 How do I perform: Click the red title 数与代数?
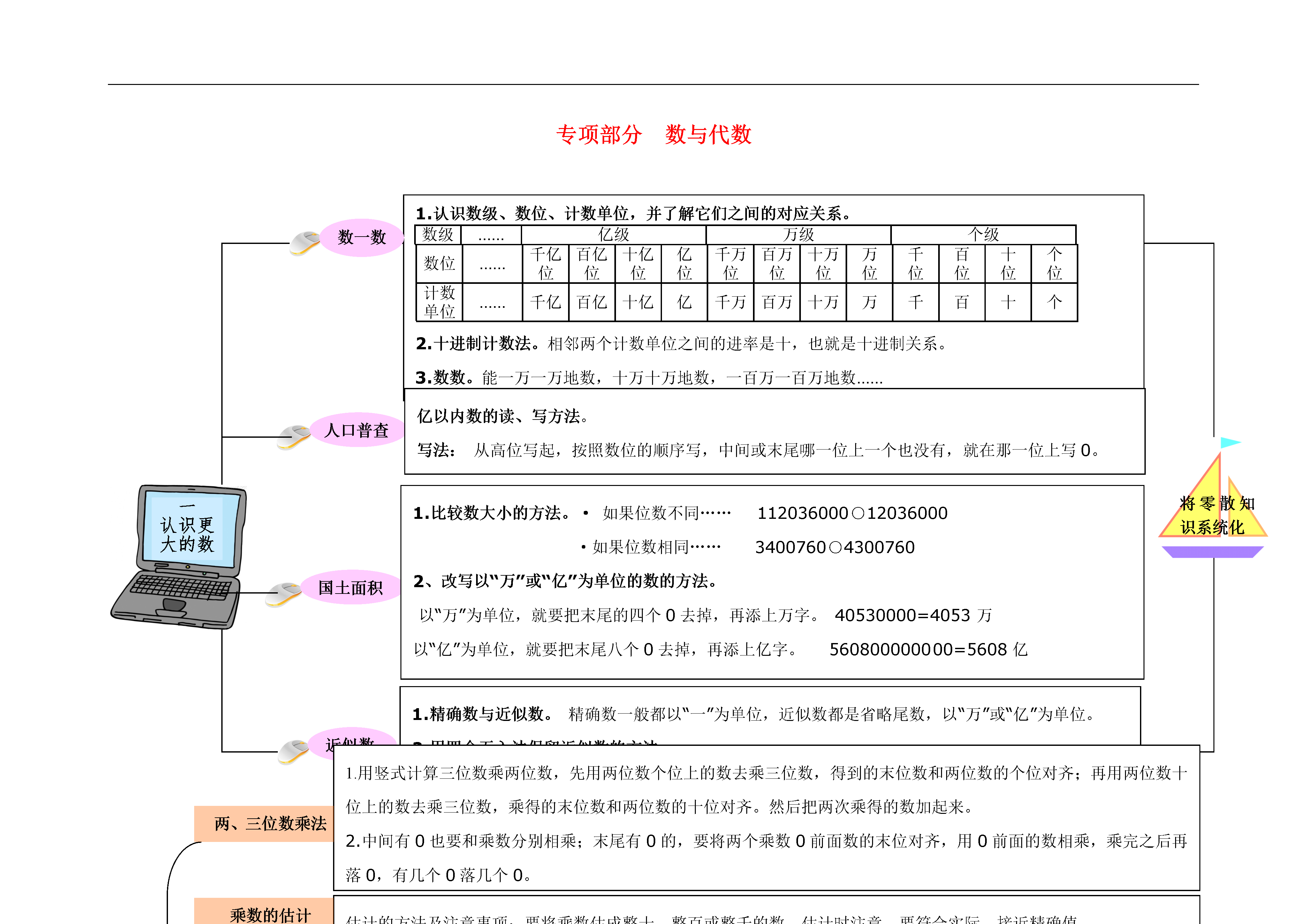(x=709, y=135)
